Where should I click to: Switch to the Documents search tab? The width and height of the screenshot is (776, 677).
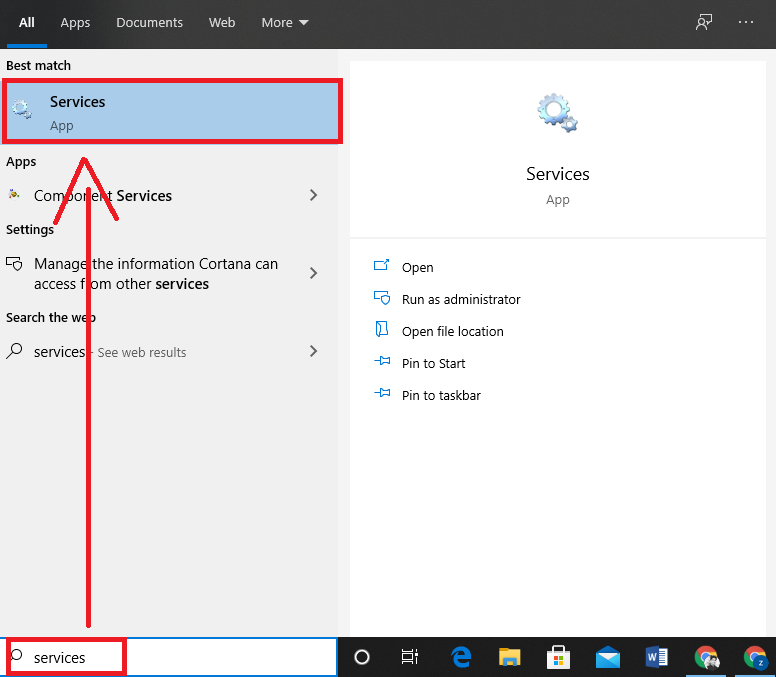coord(149,23)
